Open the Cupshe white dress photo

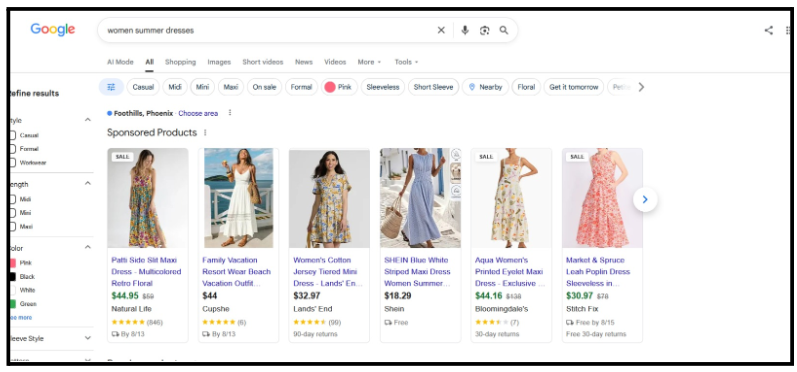click(238, 198)
